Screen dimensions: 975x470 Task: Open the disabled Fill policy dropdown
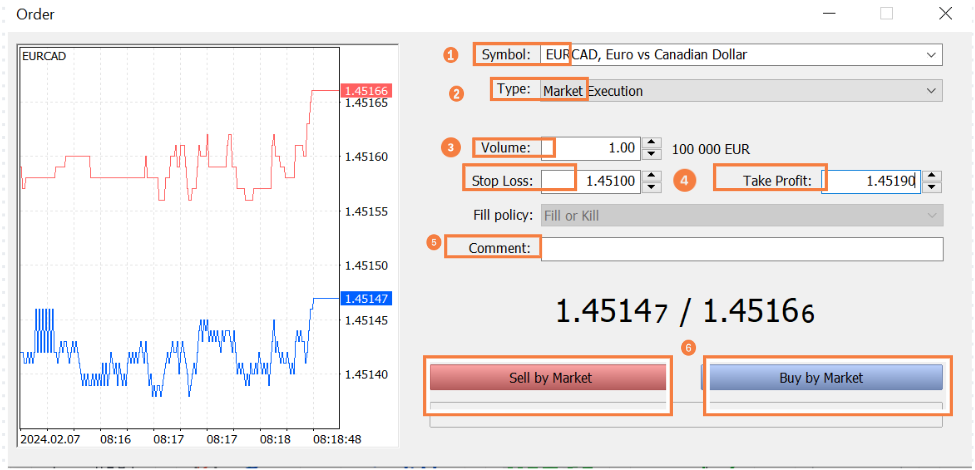[x=931, y=215]
